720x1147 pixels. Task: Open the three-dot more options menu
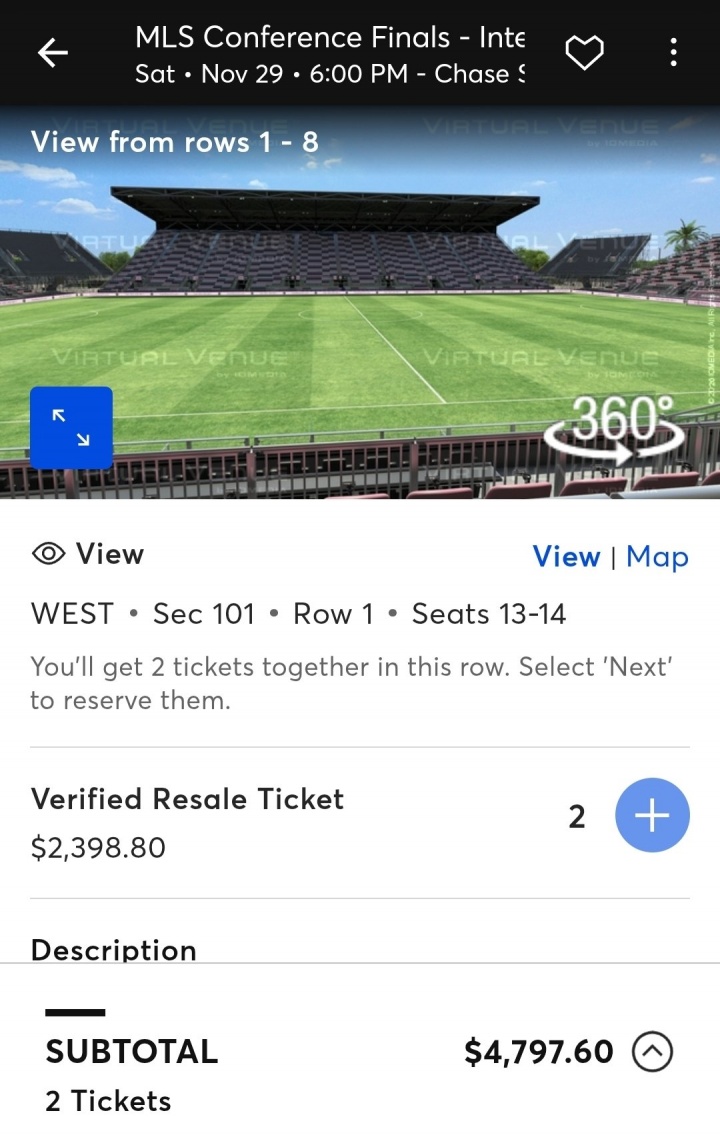click(674, 53)
